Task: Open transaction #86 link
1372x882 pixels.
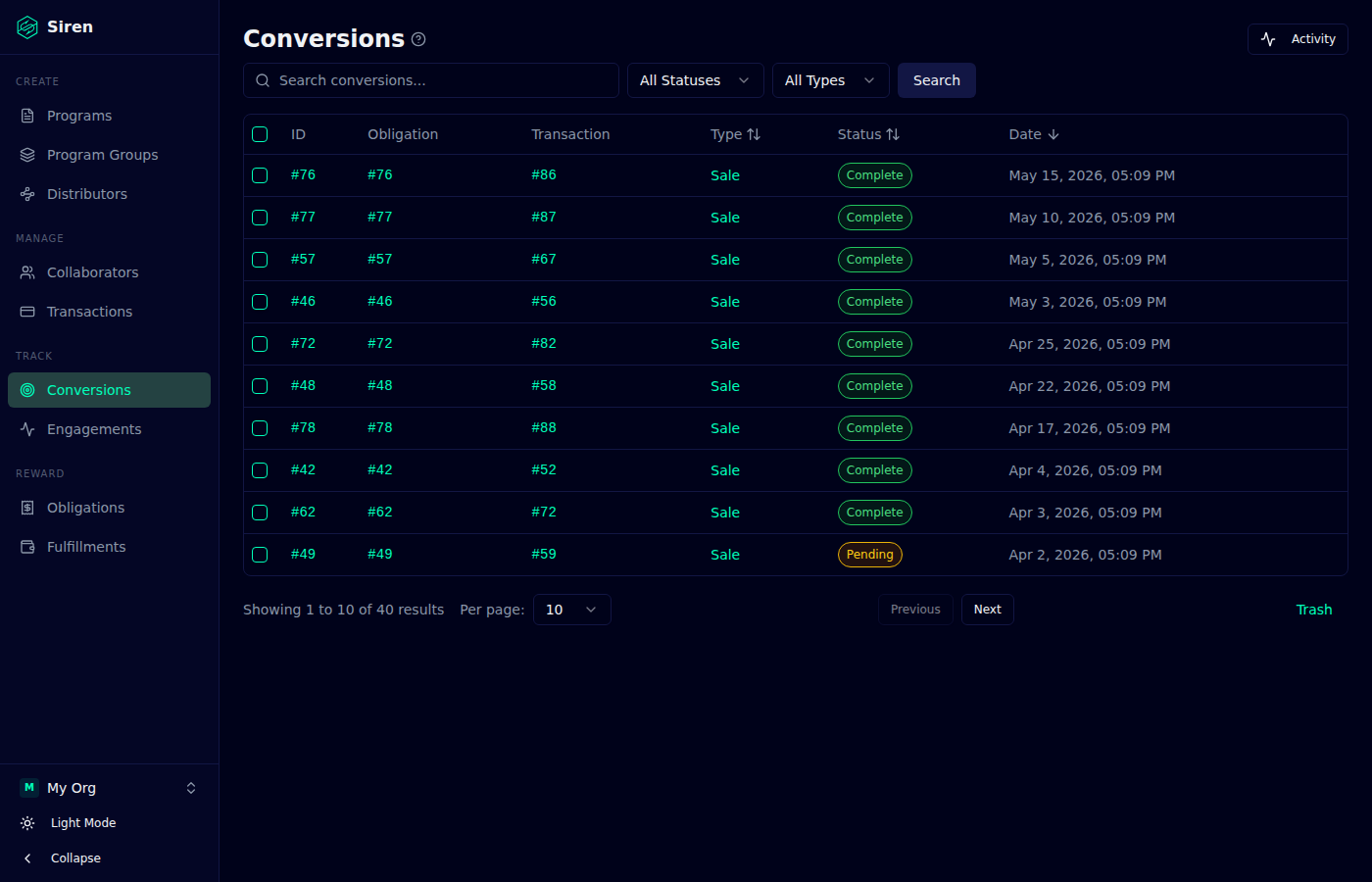Action: (x=544, y=174)
